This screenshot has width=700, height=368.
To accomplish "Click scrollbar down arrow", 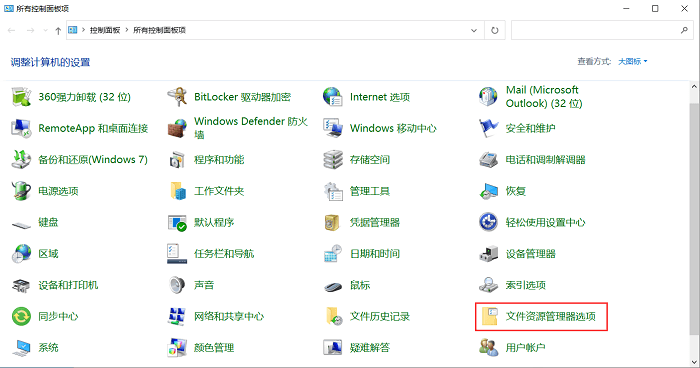I will point(694,361).
